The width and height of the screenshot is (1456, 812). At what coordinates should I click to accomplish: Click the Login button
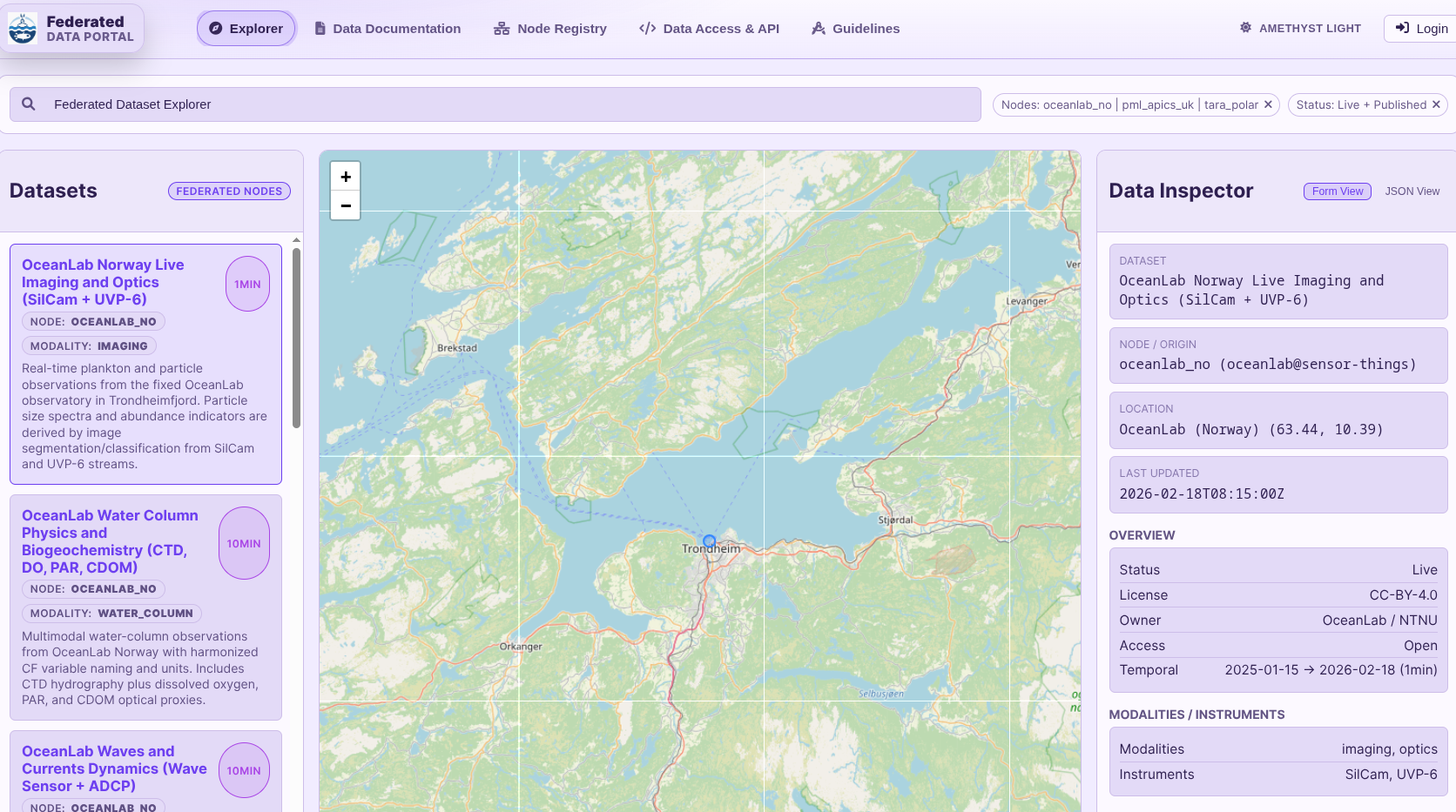[1421, 29]
